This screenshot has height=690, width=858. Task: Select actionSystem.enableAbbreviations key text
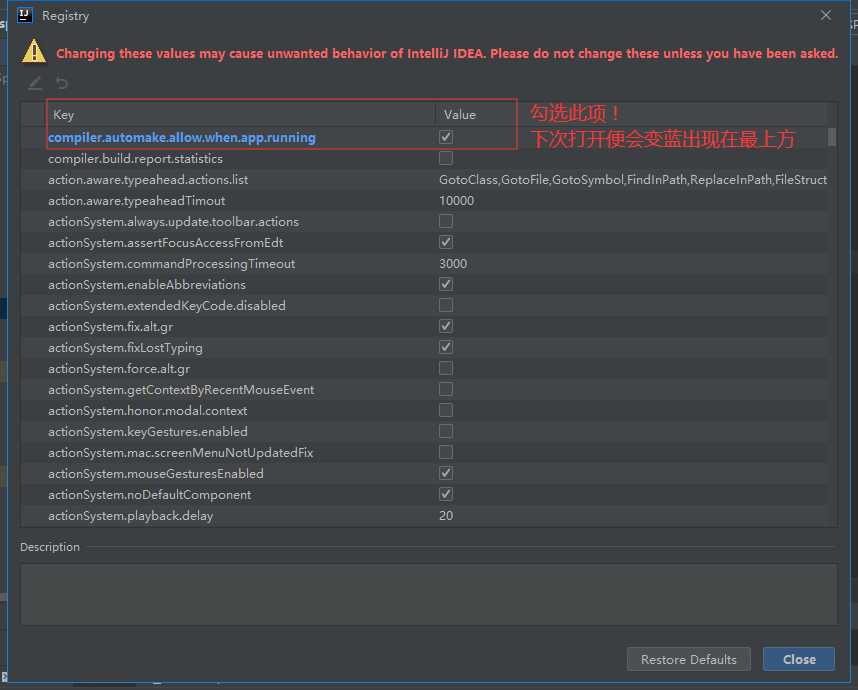(x=147, y=285)
